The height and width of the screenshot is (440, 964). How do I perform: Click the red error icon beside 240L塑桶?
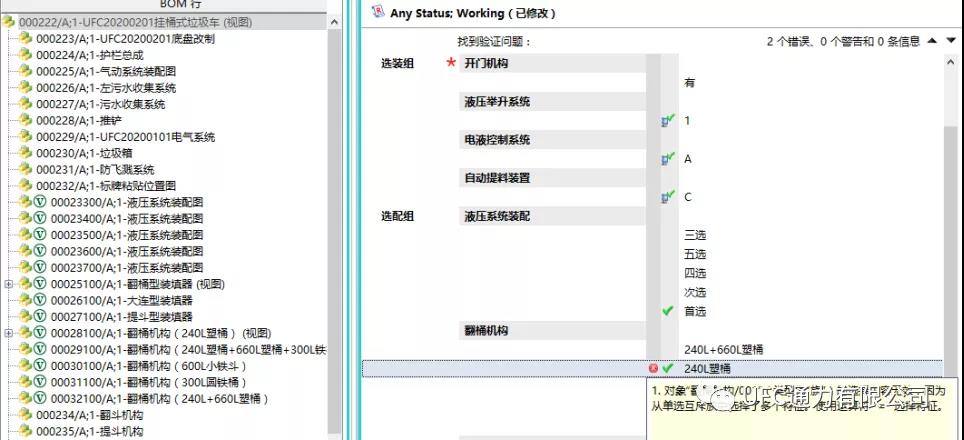[653, 368]
